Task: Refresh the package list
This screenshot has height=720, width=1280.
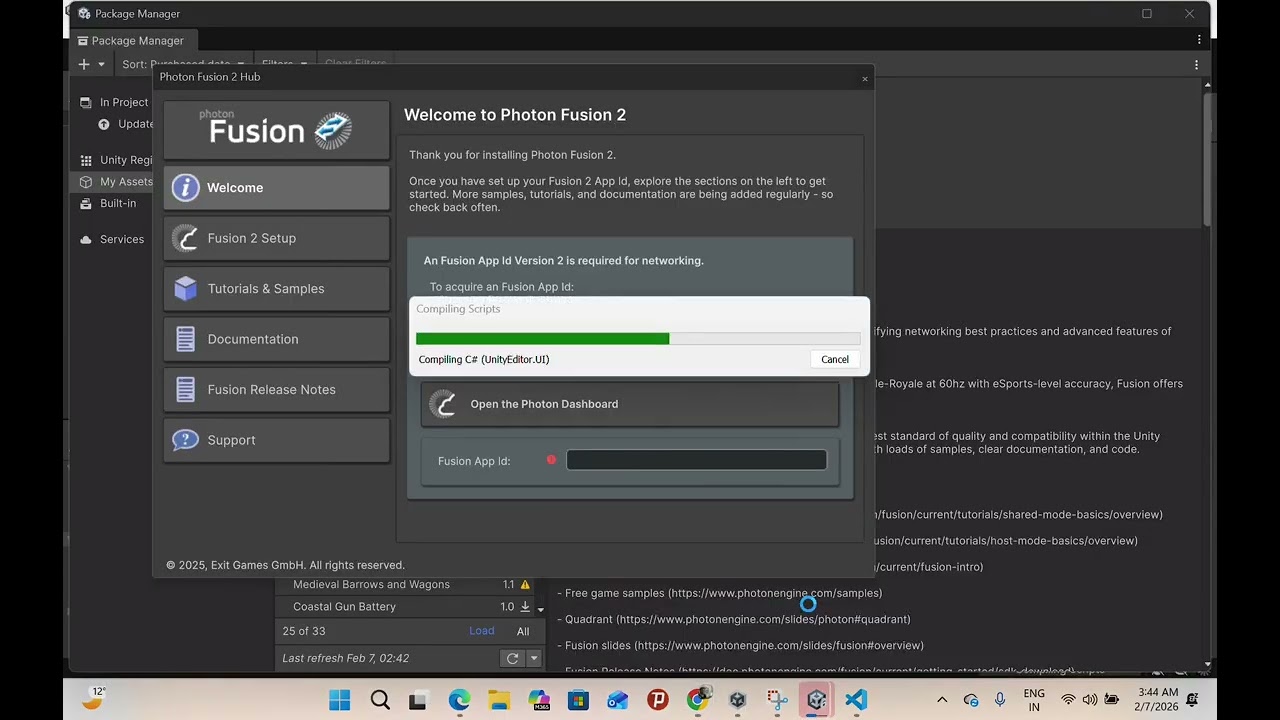Action: tap(513, 658)
